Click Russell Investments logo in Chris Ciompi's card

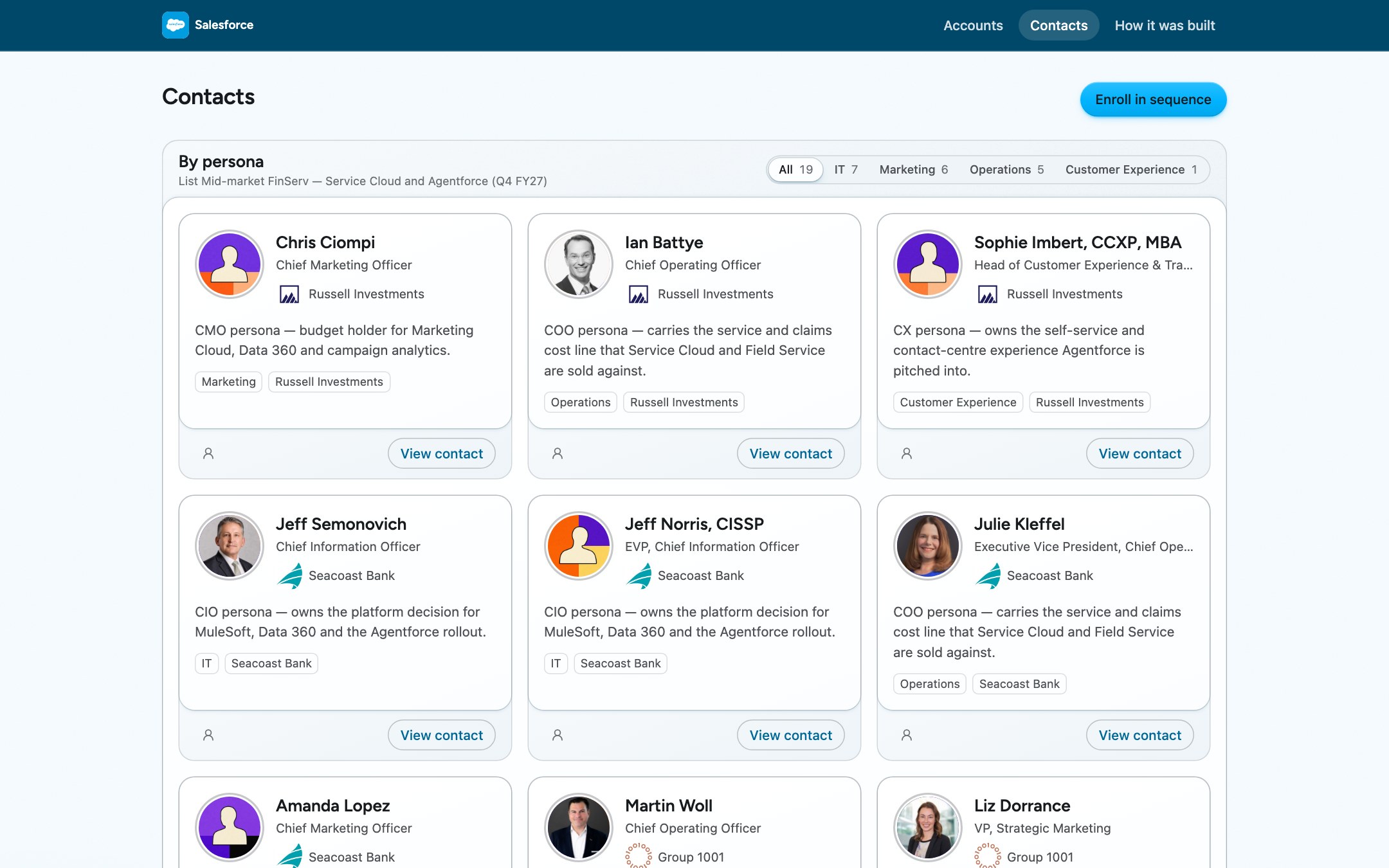click(x=289, y=294)
